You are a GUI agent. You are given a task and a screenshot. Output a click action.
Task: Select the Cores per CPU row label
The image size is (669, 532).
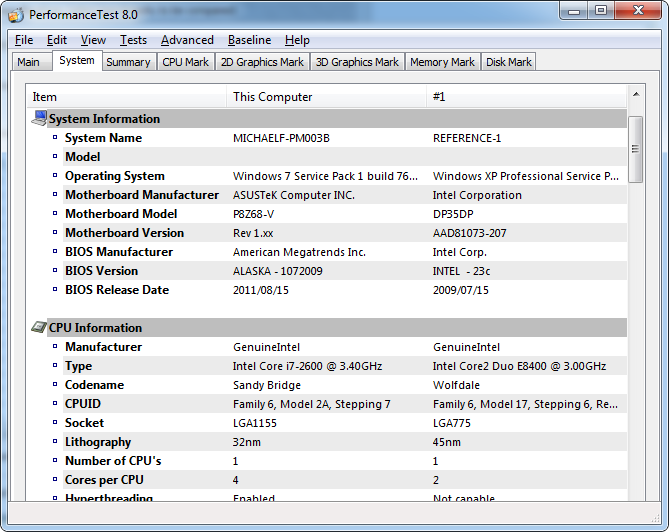point(104,480)
